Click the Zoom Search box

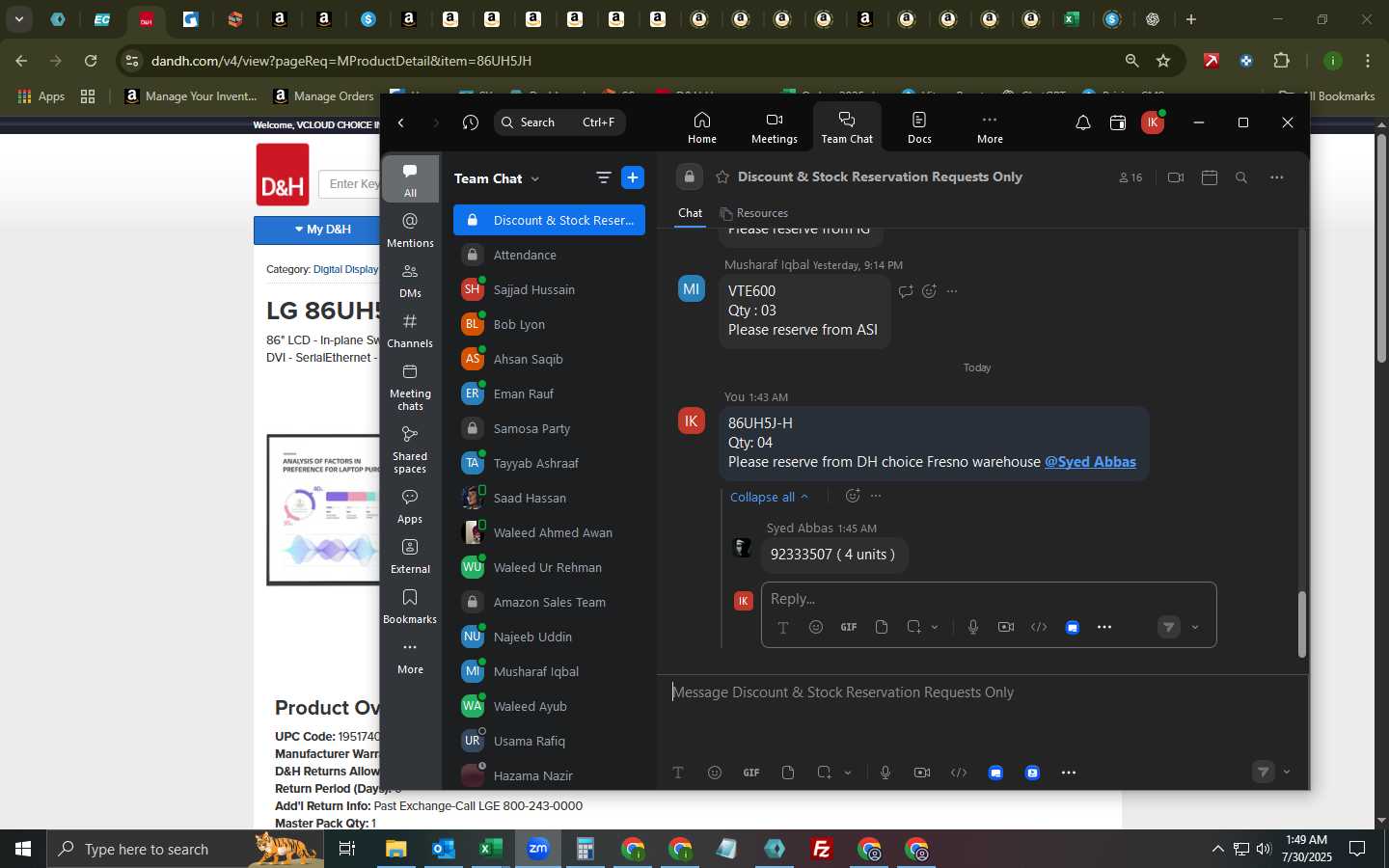(559, 122)
